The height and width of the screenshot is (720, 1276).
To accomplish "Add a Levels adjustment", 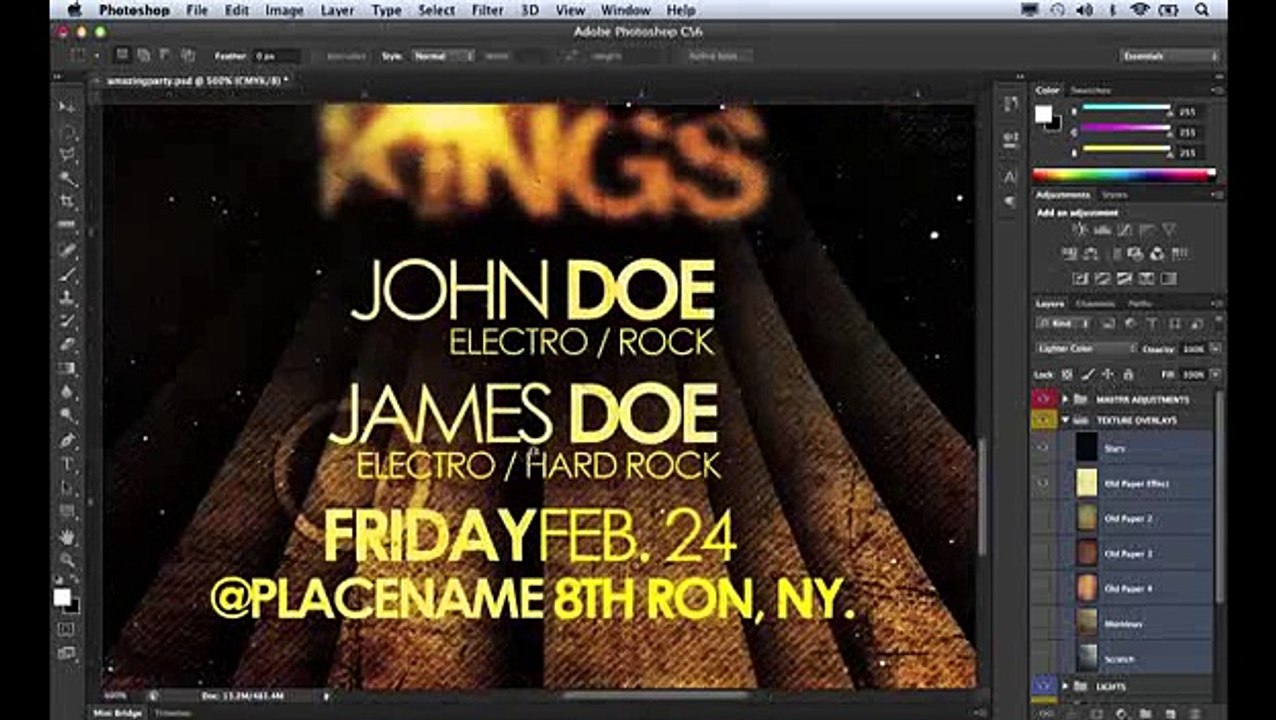I will (1103, 230).
